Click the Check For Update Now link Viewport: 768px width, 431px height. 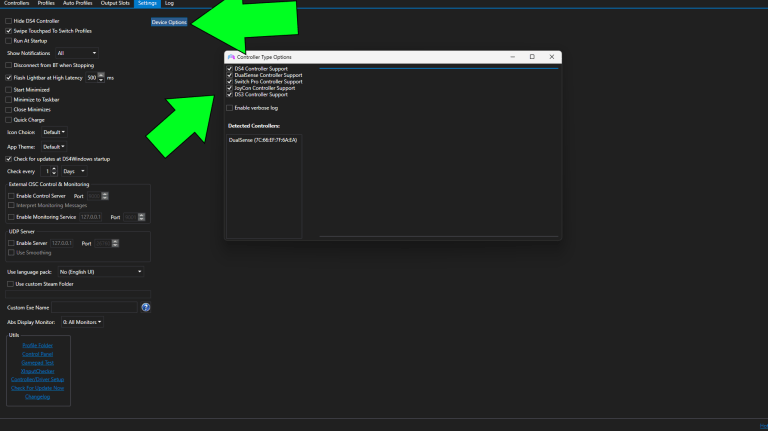37,388
